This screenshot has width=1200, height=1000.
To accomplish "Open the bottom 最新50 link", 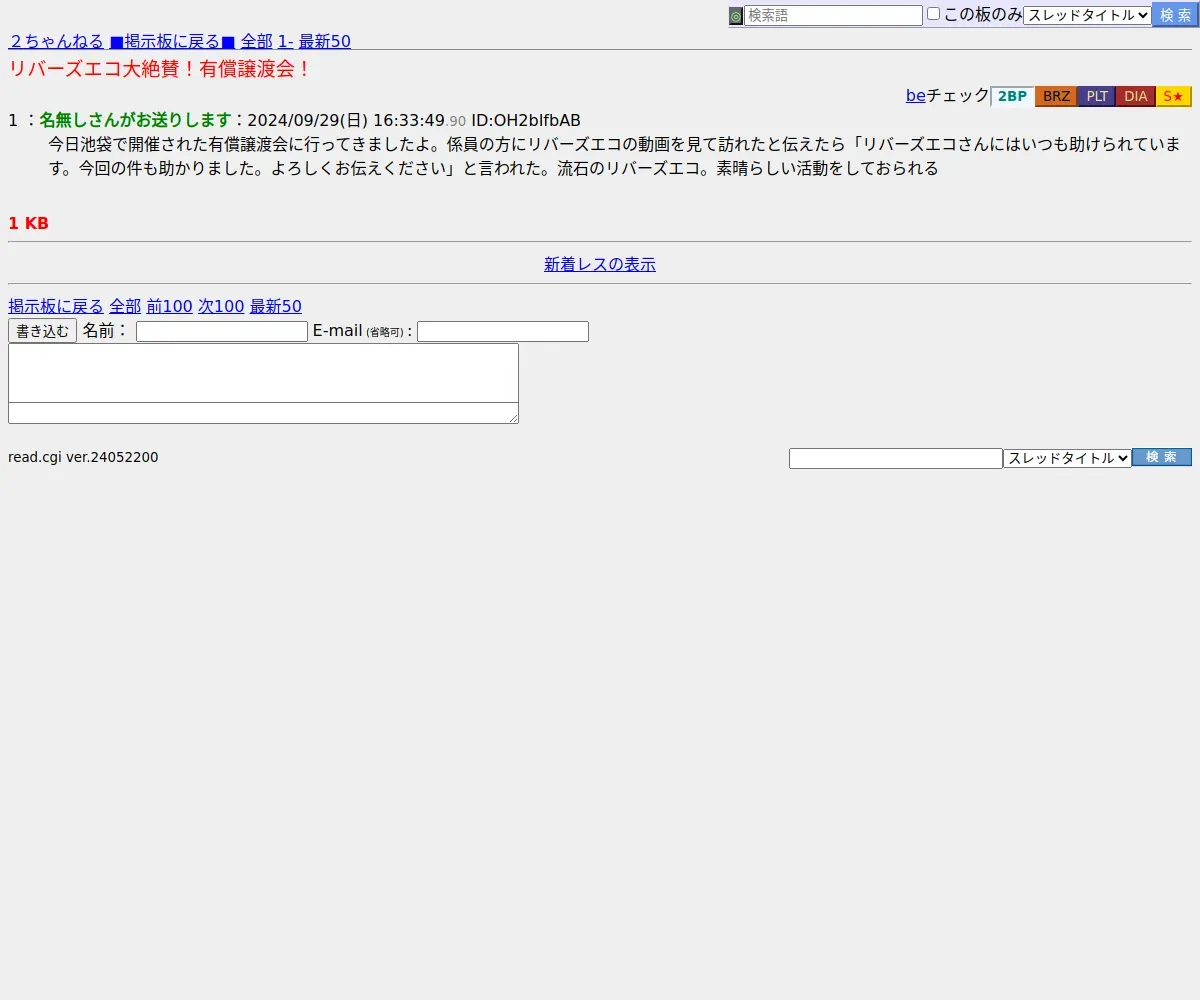I will click(276, 306).
